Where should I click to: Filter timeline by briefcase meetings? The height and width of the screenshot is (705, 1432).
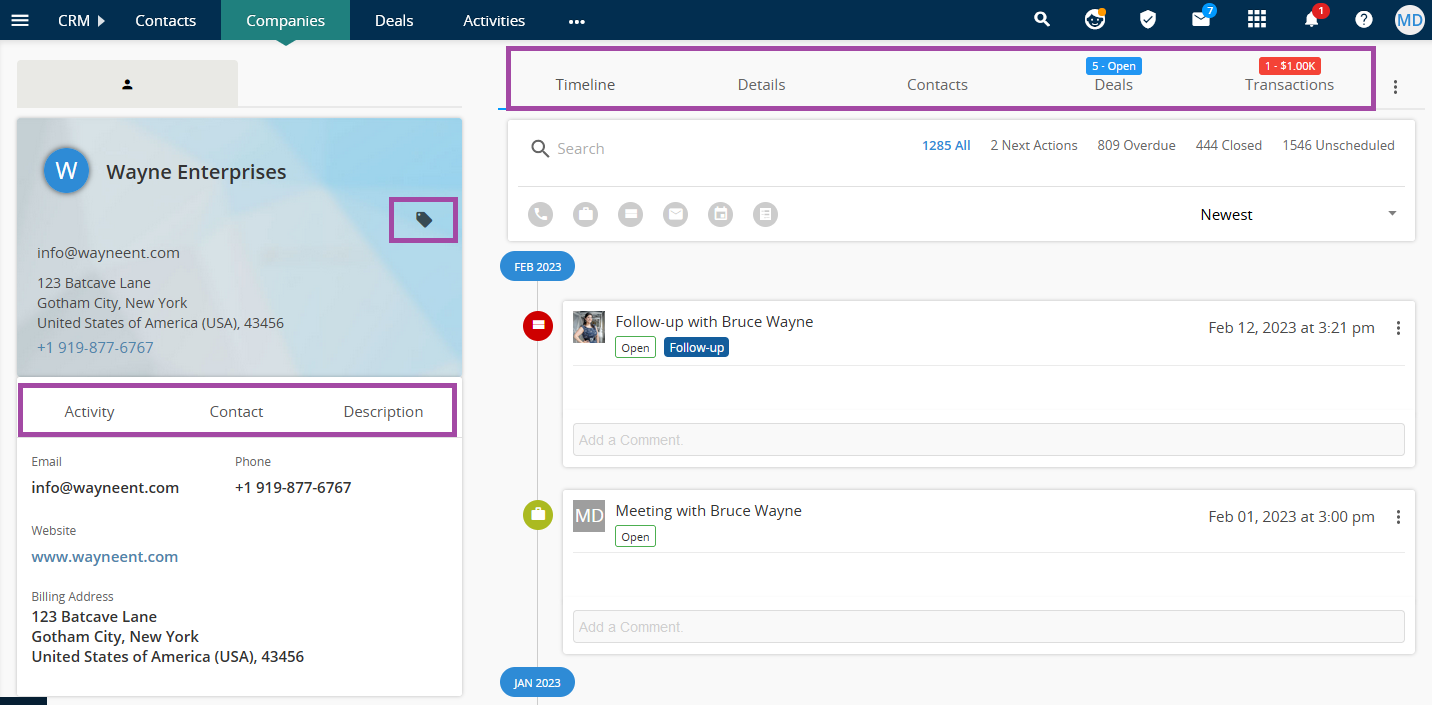click(585, 214)
